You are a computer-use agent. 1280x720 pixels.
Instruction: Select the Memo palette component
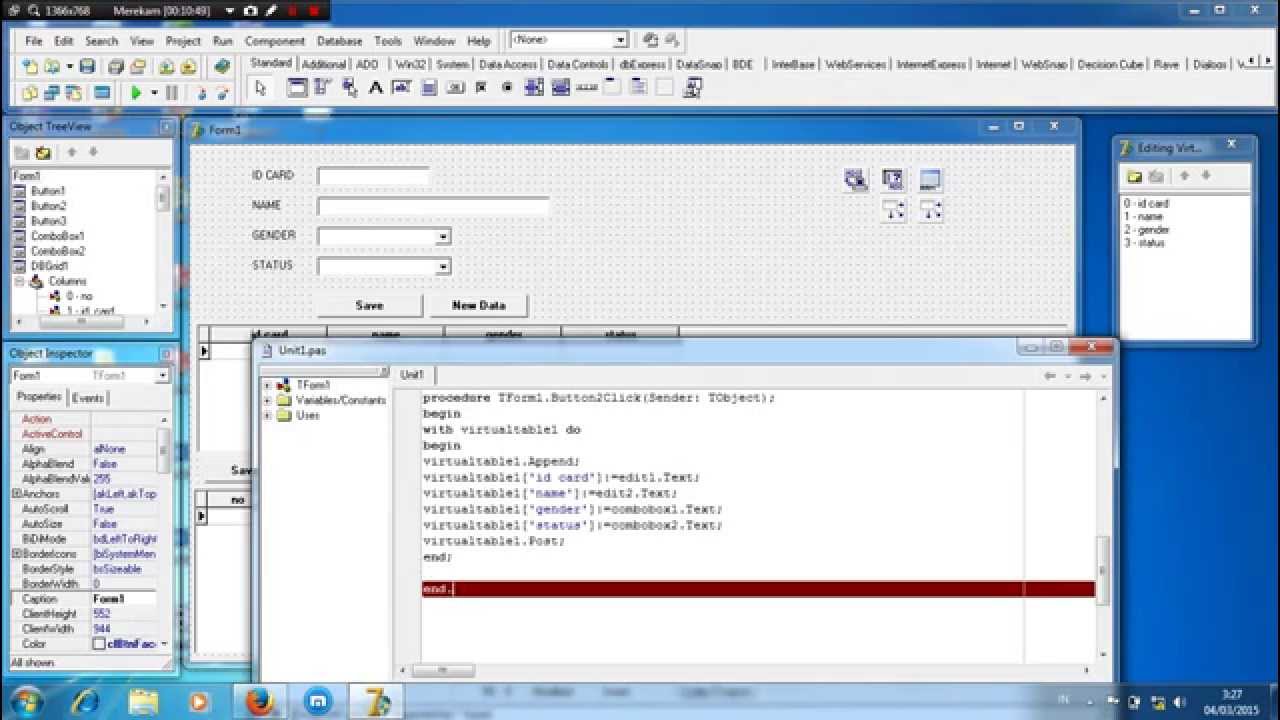[428, 88]
